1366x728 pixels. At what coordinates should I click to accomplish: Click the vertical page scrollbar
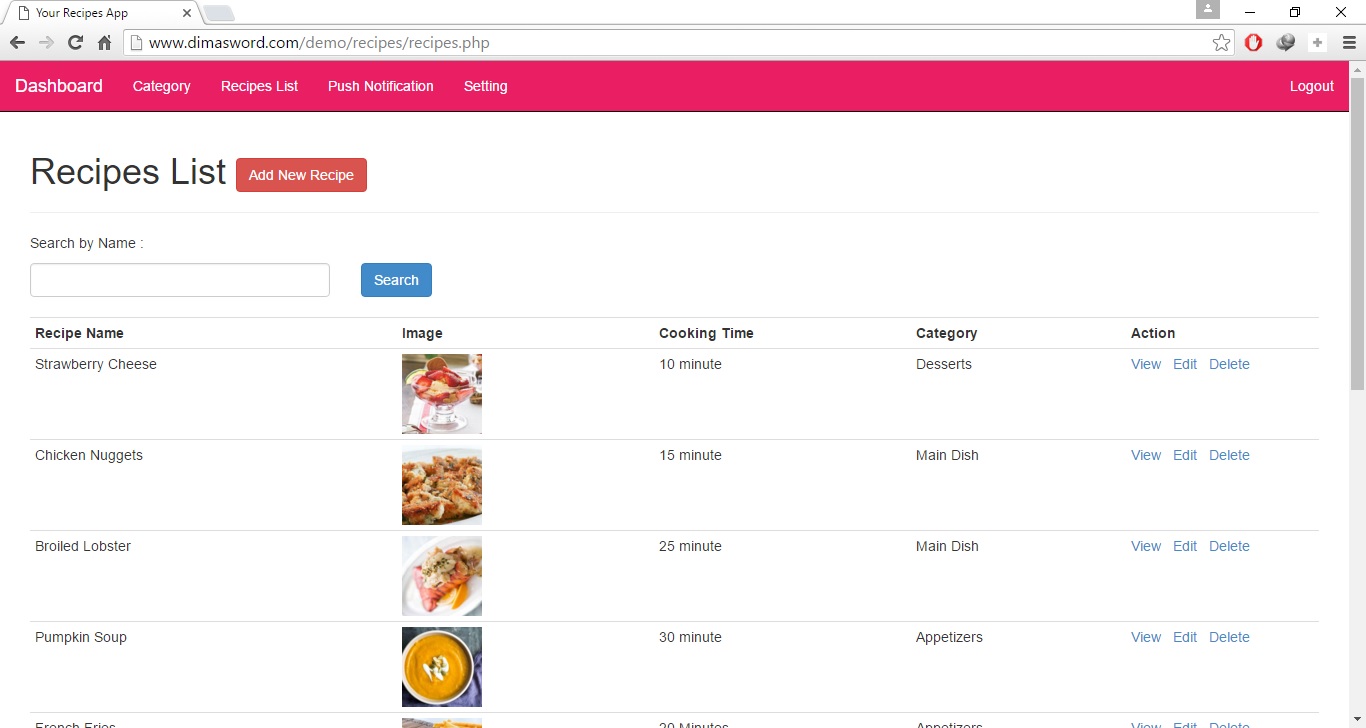point(1357,232)
